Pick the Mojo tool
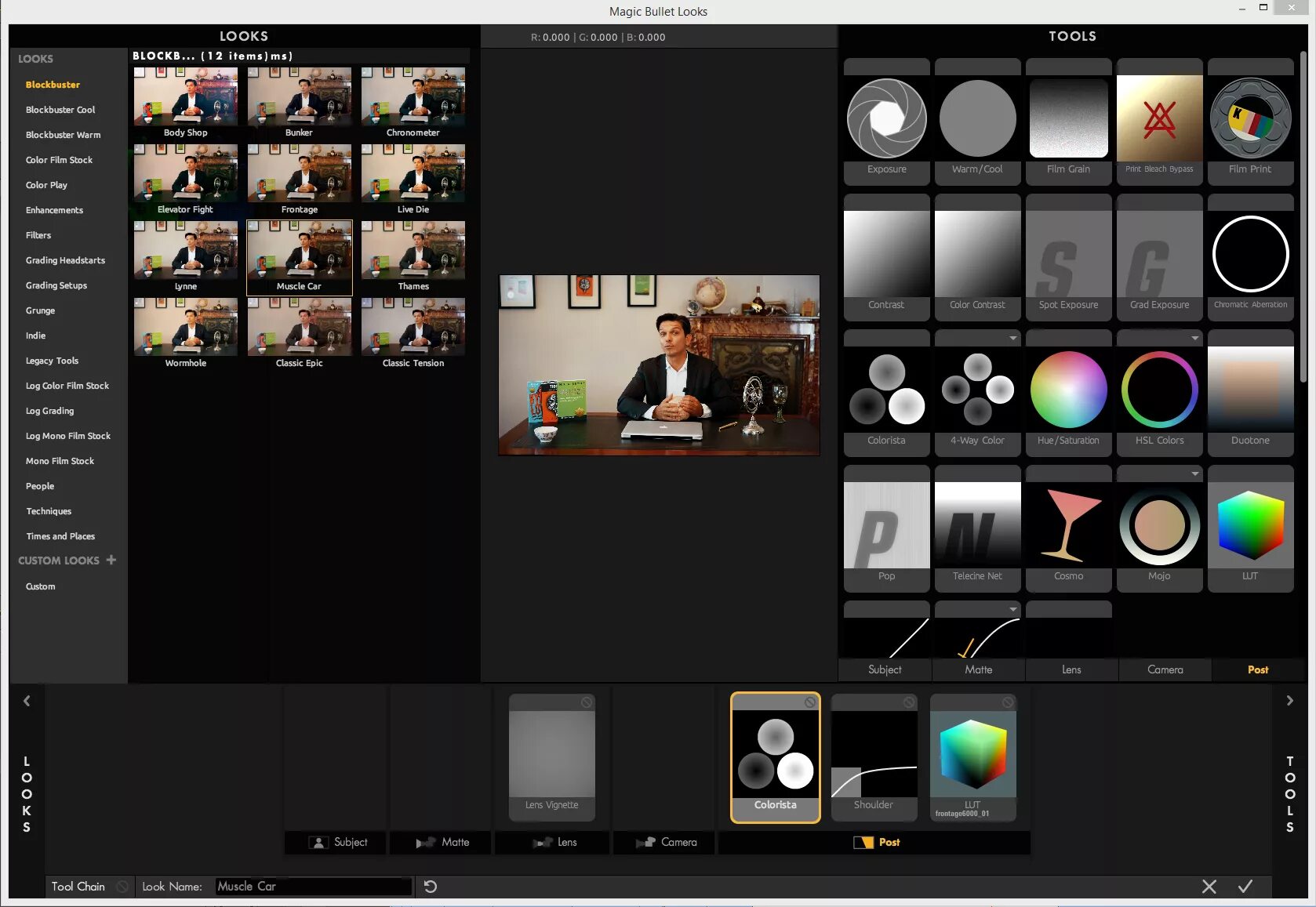This screenshot has width=1316, height=907. coord(1159,528)
